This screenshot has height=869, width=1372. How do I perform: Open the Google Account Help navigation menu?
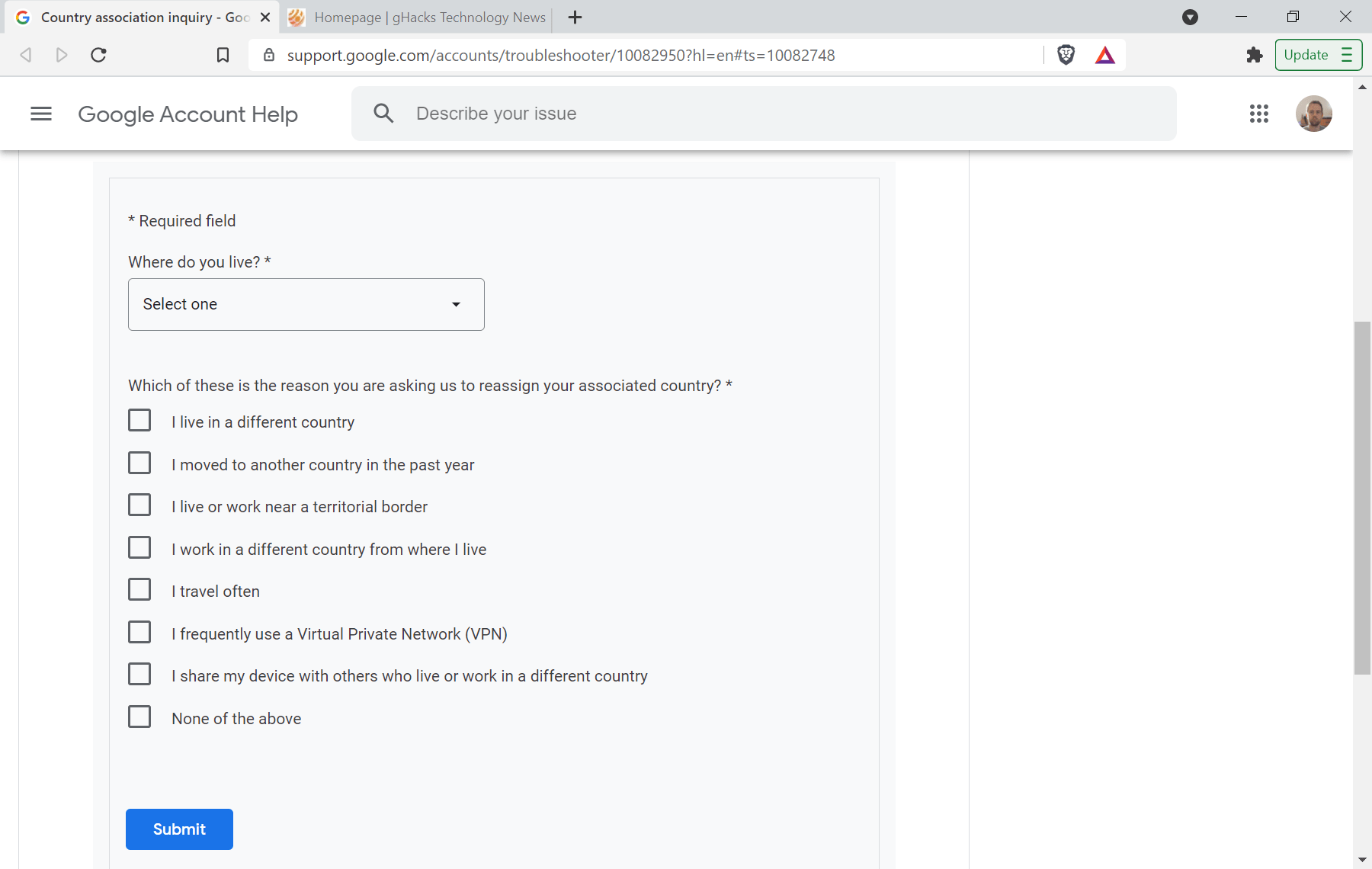[41, 114]
